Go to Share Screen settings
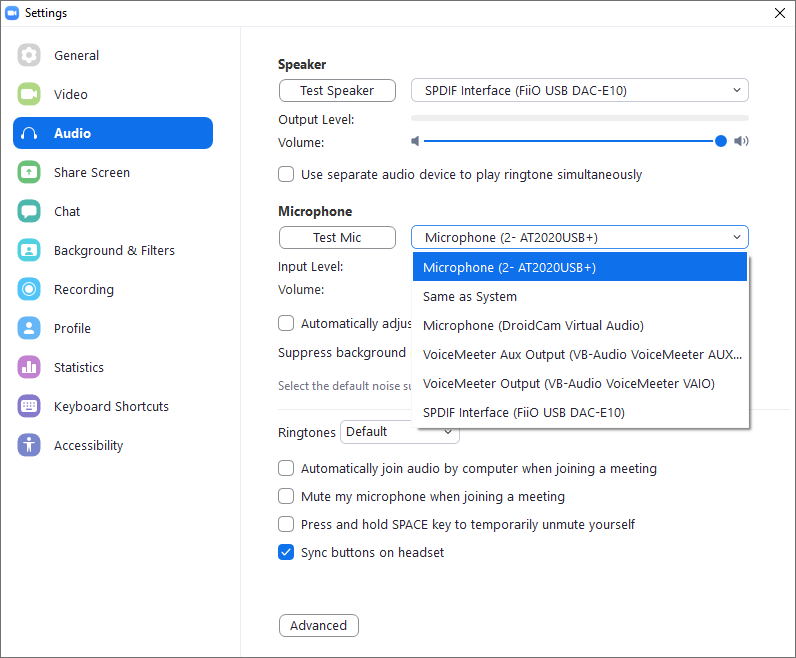796x658 pixels. 113,172
